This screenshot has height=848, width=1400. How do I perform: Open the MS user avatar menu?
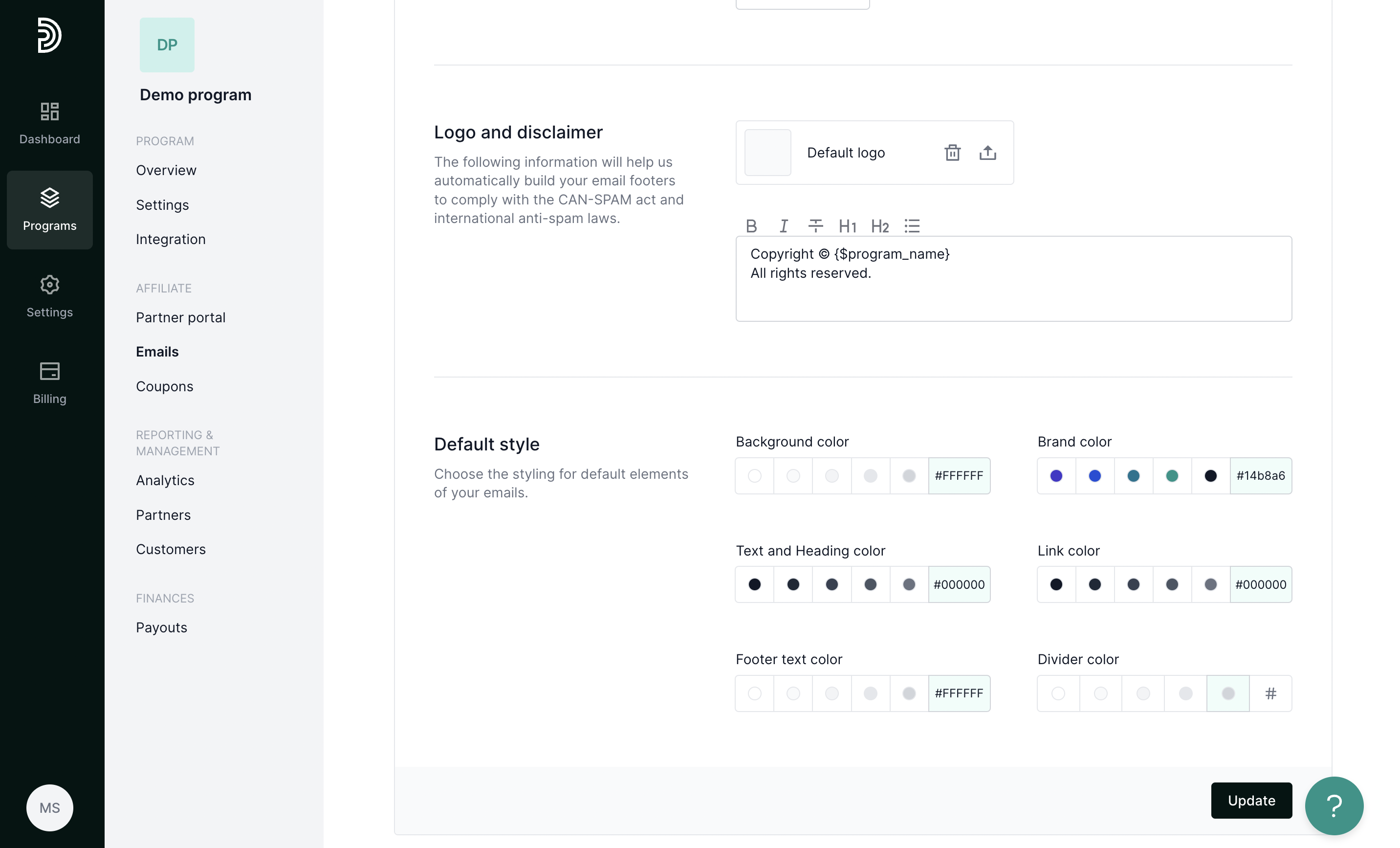pyautogui.click(x=49, y=807)
